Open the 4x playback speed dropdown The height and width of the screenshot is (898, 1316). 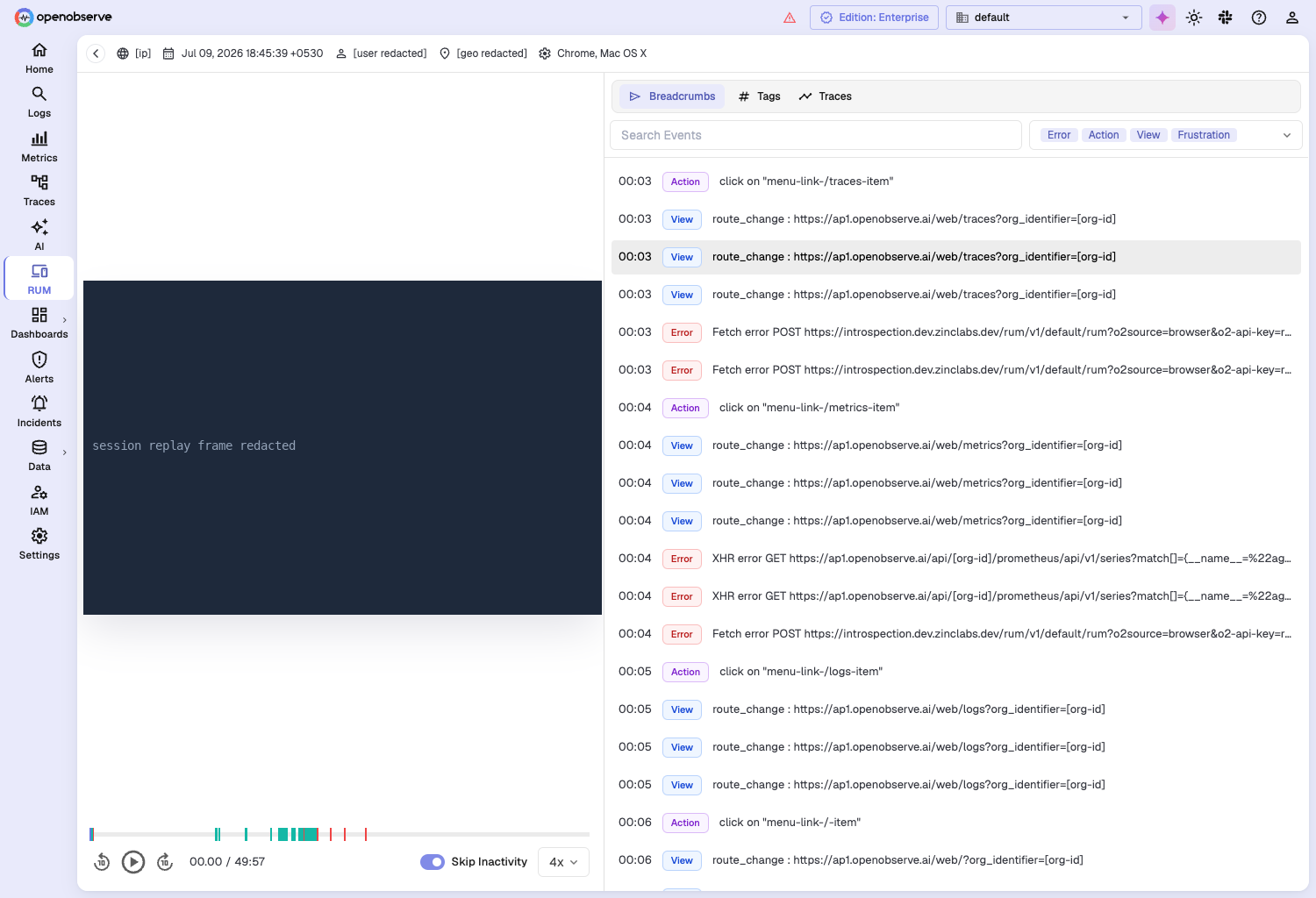[x=563, y=862]
